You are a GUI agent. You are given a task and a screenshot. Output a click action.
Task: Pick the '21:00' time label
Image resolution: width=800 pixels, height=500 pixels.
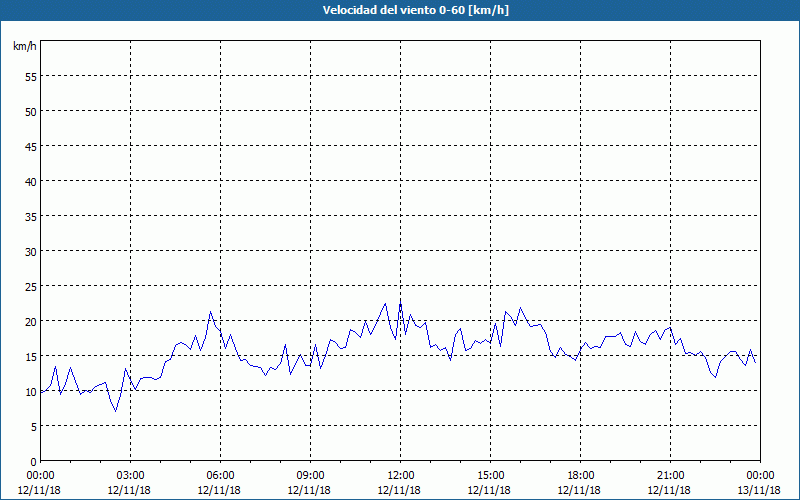670,476
